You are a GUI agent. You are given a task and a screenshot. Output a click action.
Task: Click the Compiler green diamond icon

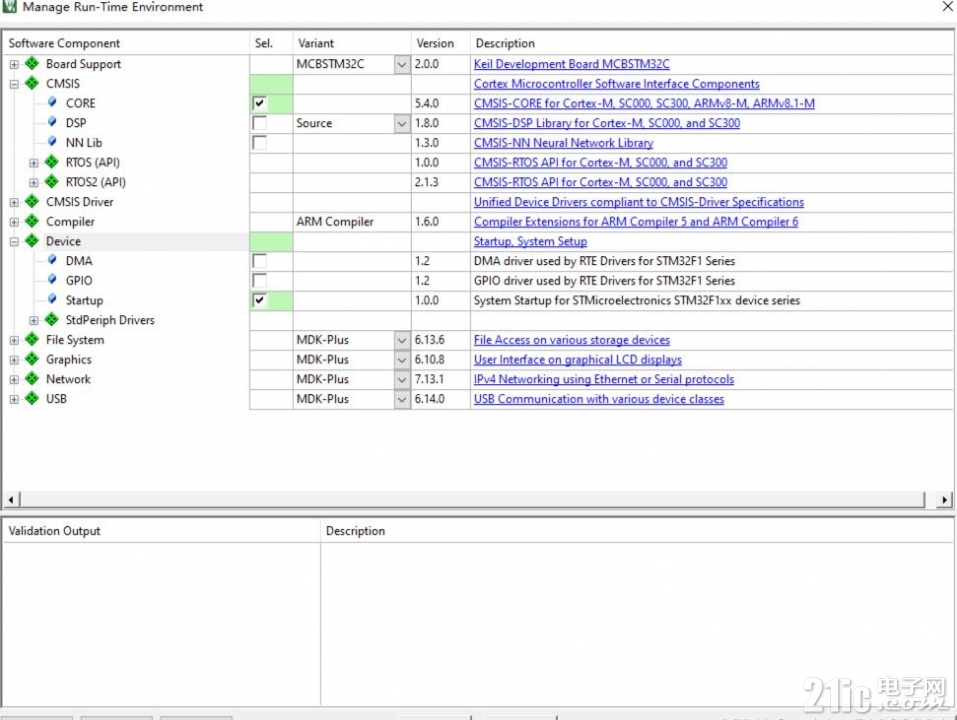coord(32,221)
